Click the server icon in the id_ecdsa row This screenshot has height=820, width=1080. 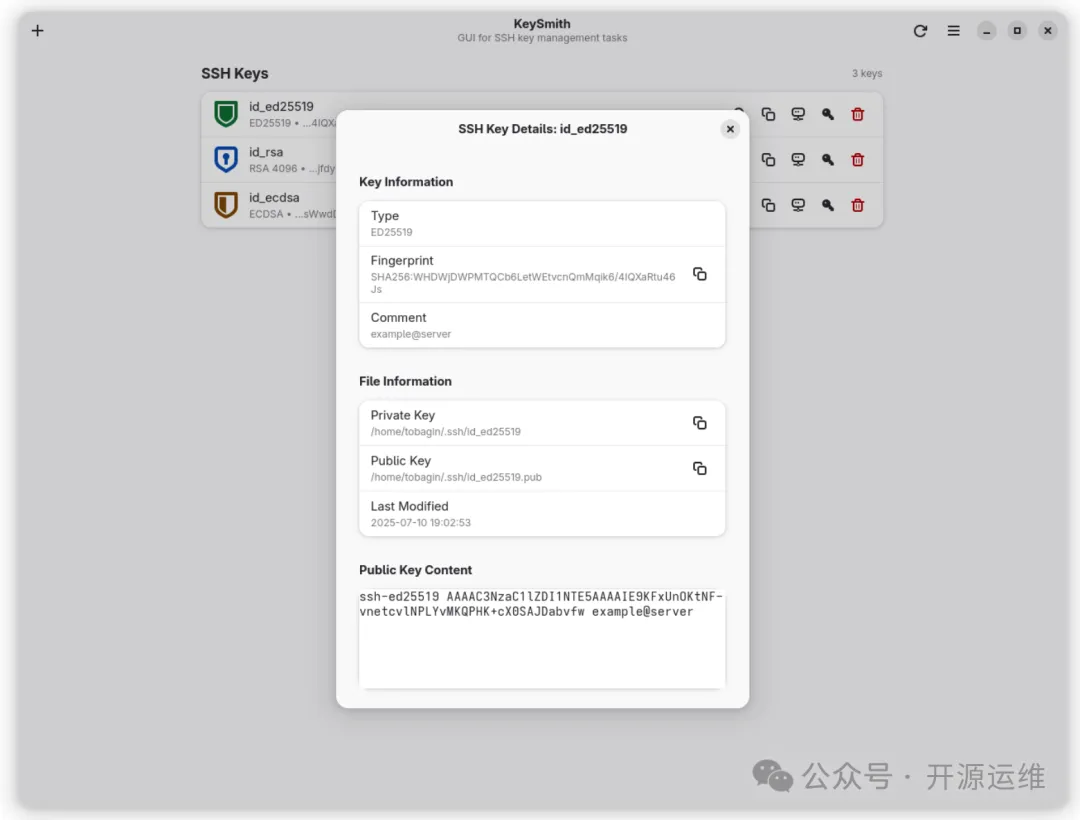[x=798, y=205]
